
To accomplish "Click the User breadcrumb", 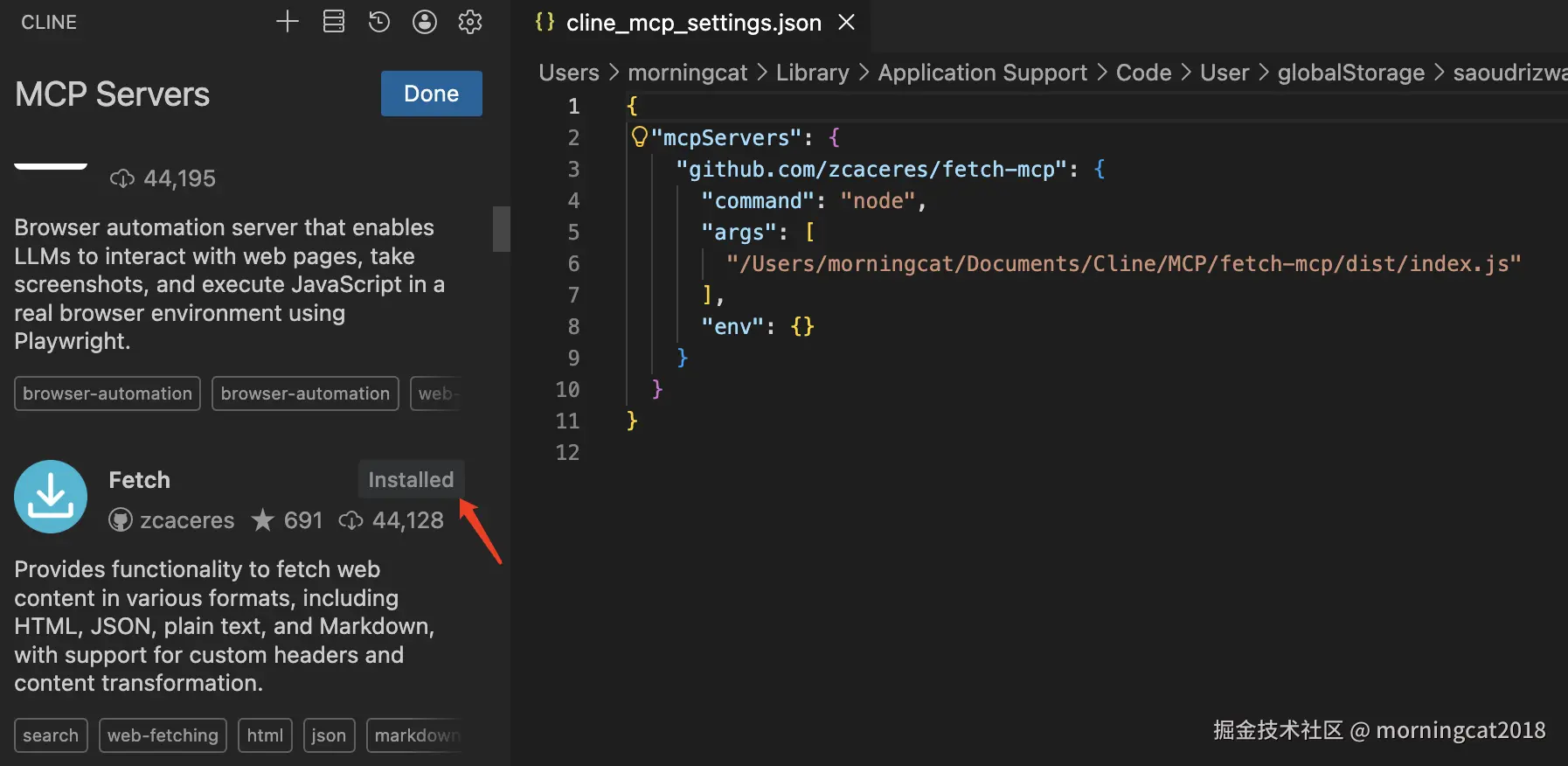I will [1225, 73].
